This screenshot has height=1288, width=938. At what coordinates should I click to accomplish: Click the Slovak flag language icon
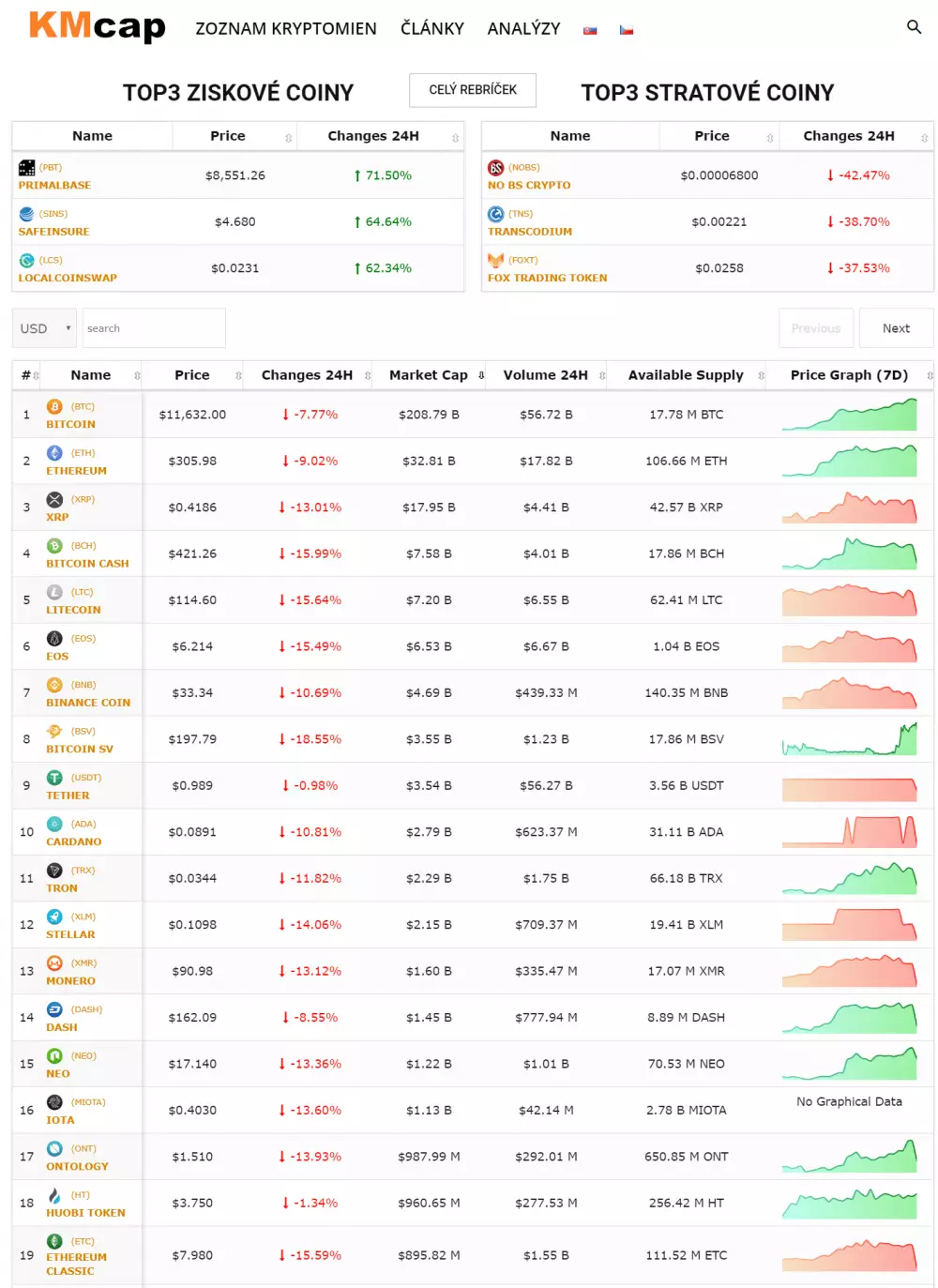(x=590, y=30)
